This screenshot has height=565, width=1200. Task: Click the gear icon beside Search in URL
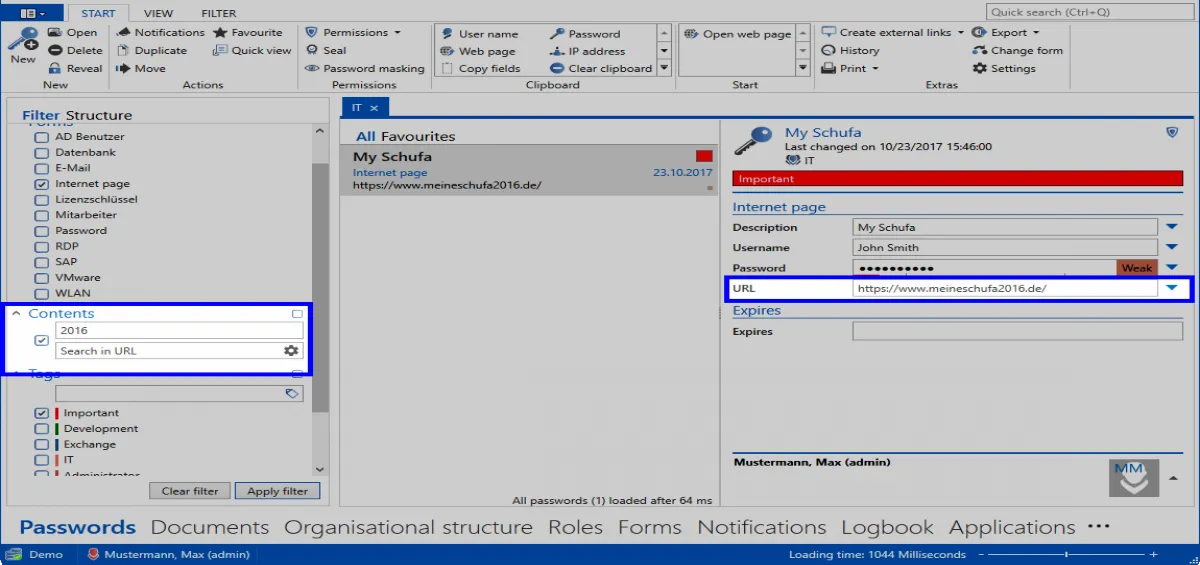(291, 351)
